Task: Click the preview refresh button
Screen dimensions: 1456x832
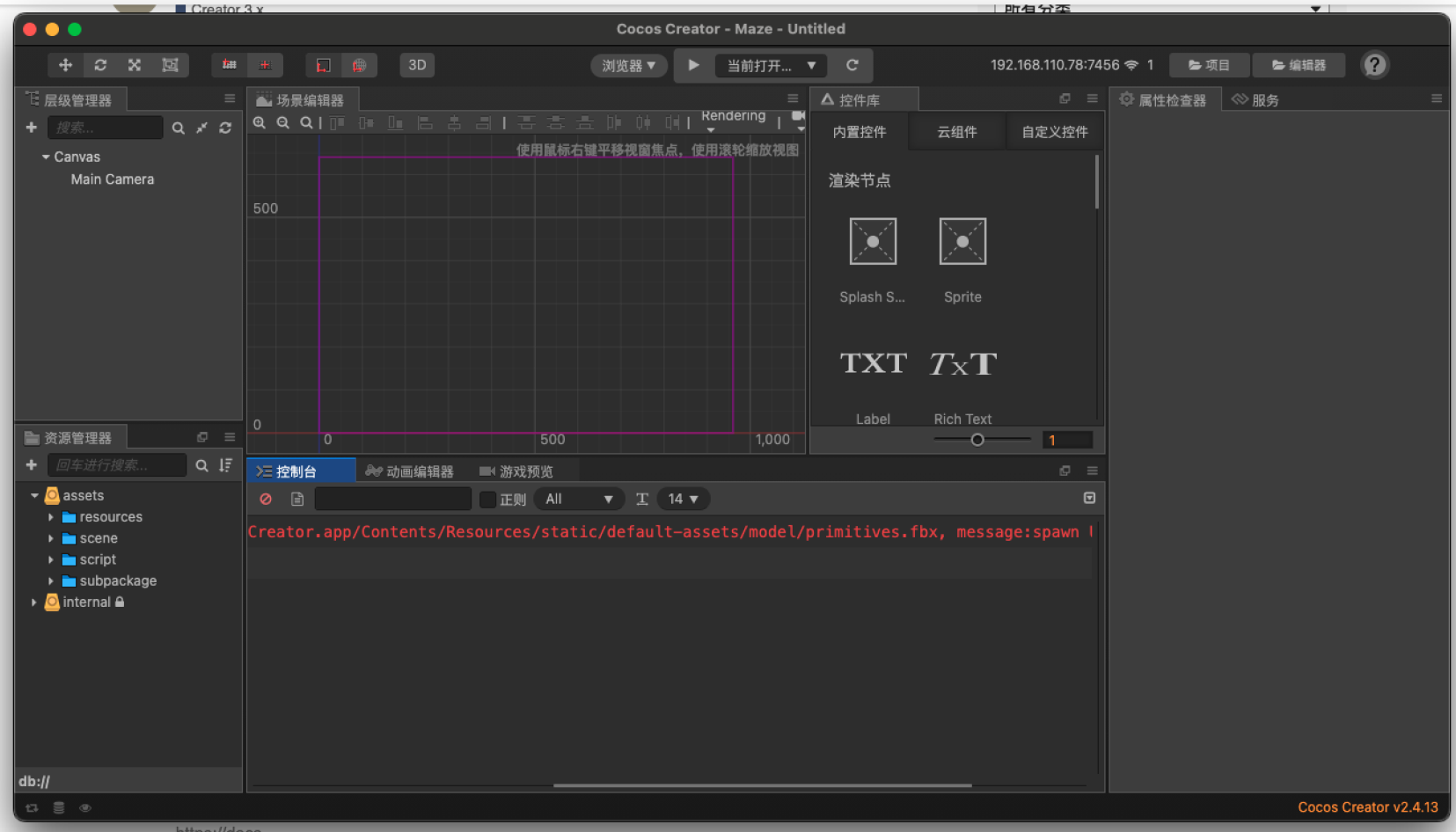Action: click(x=852, y=65)
